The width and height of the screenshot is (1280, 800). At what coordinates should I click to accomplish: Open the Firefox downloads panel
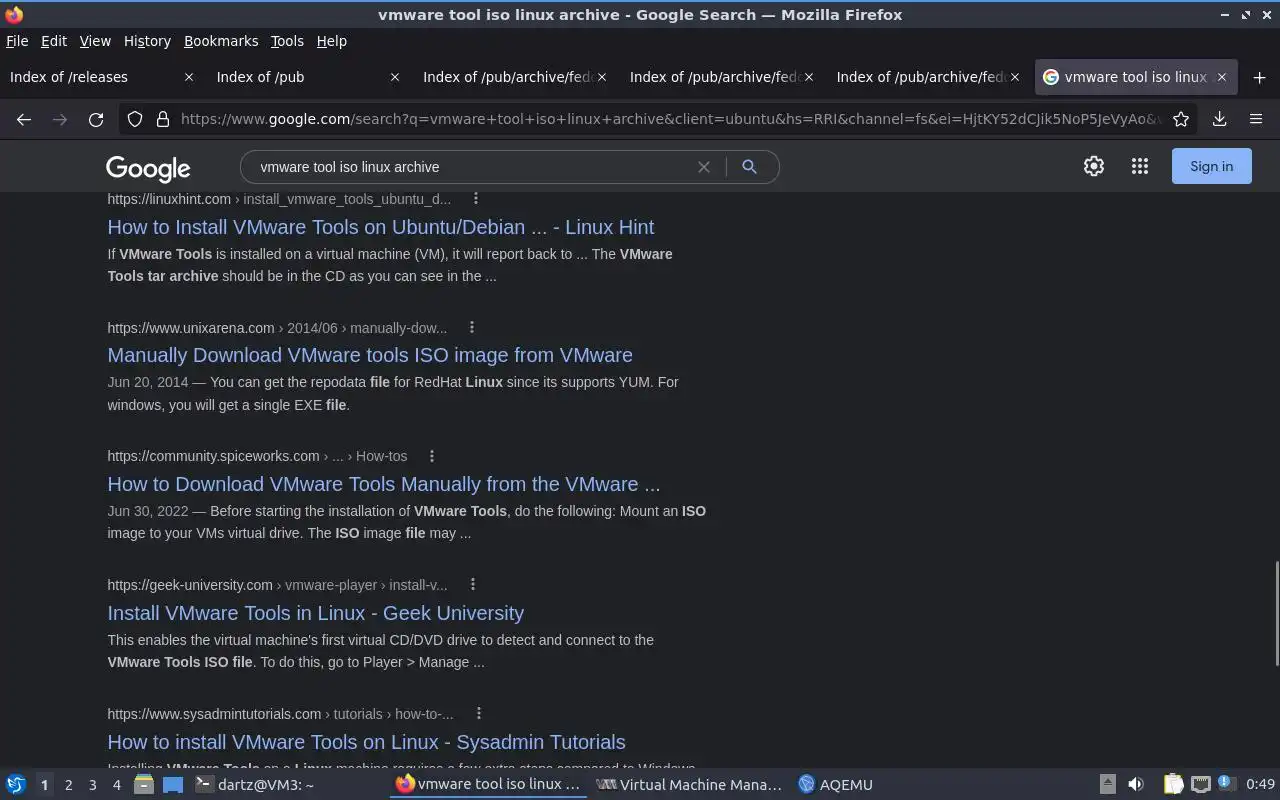1219,119
